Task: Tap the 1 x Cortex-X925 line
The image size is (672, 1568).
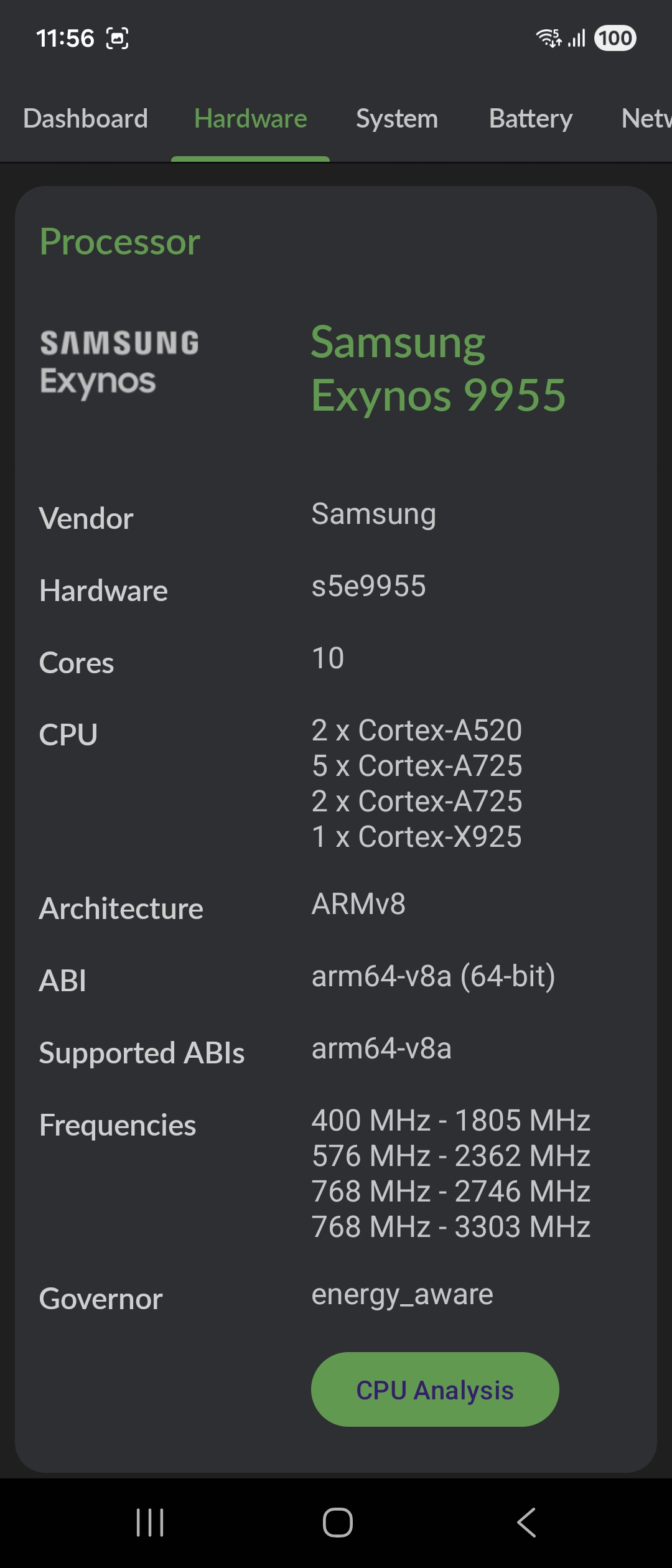Action: (417, 836)
